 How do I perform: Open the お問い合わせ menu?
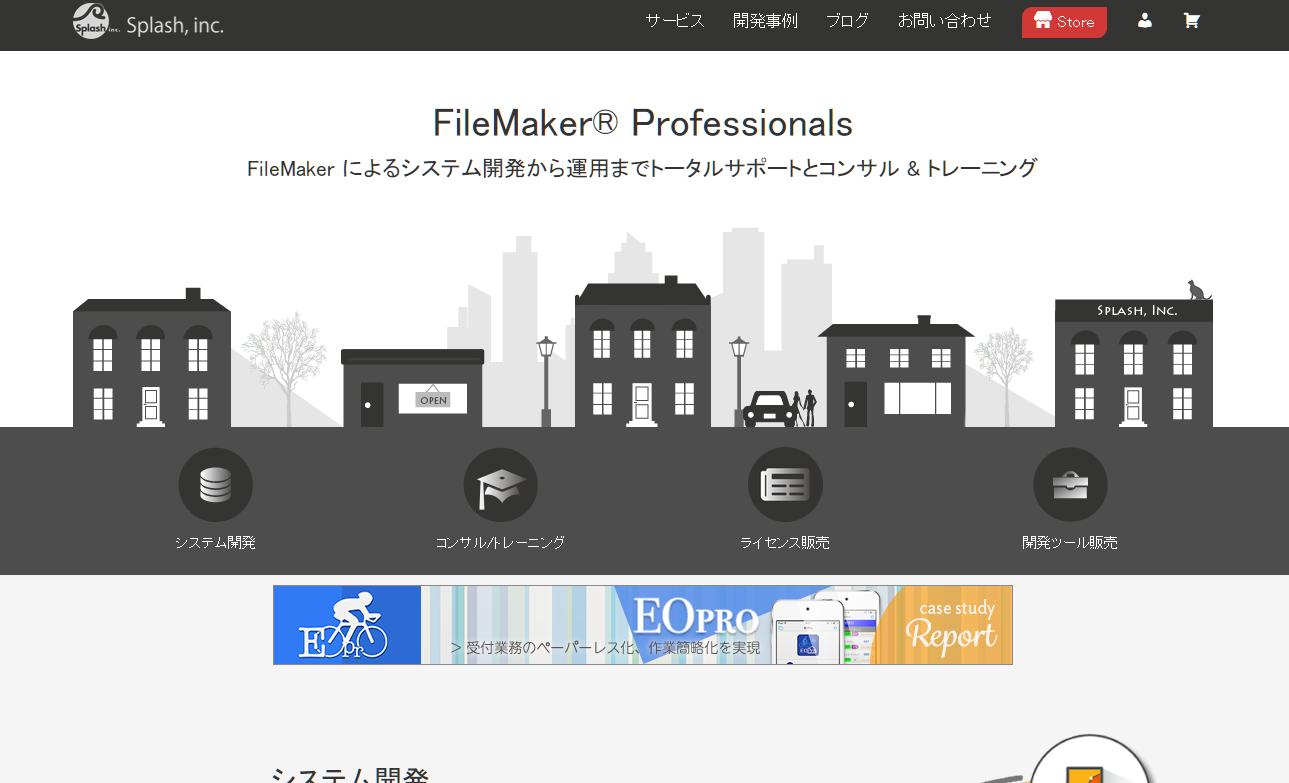[x=943, y=20]
